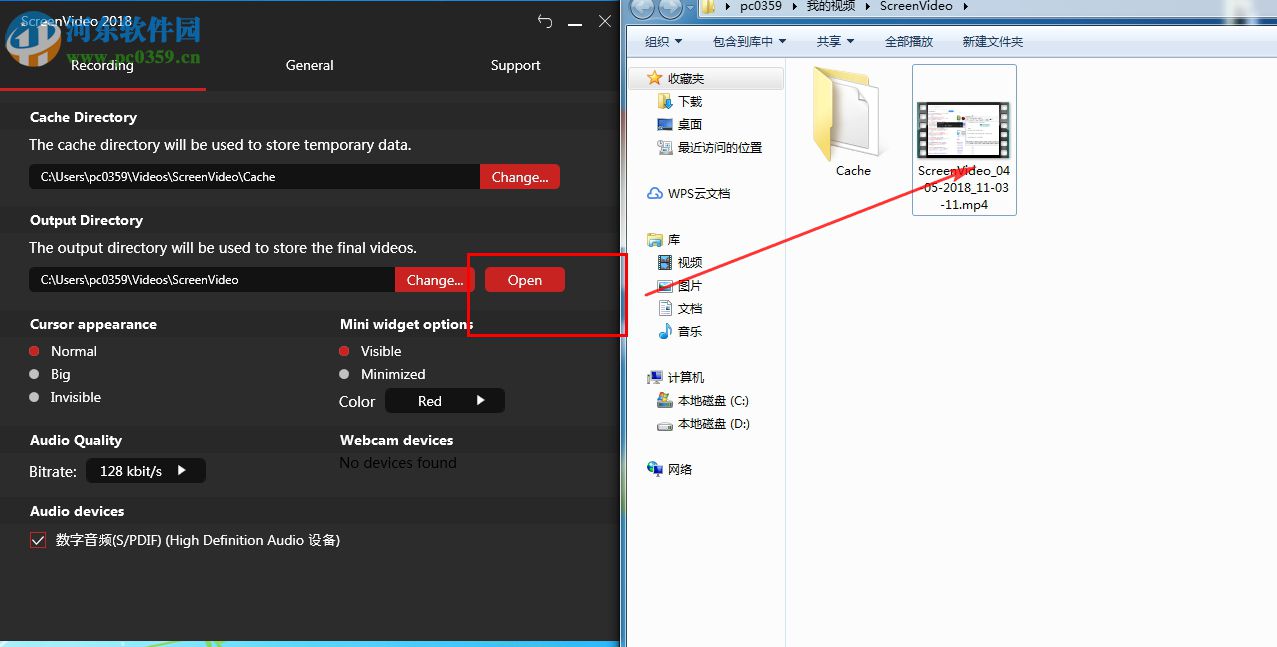
Task: Click 全部播放 (Play all) in Explorer toolbar
Action: [909, 41]
